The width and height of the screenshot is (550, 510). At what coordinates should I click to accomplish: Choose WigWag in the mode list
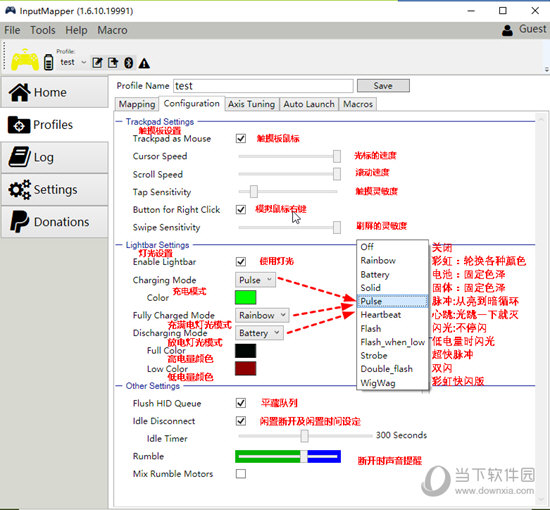[x=392, y=383]
